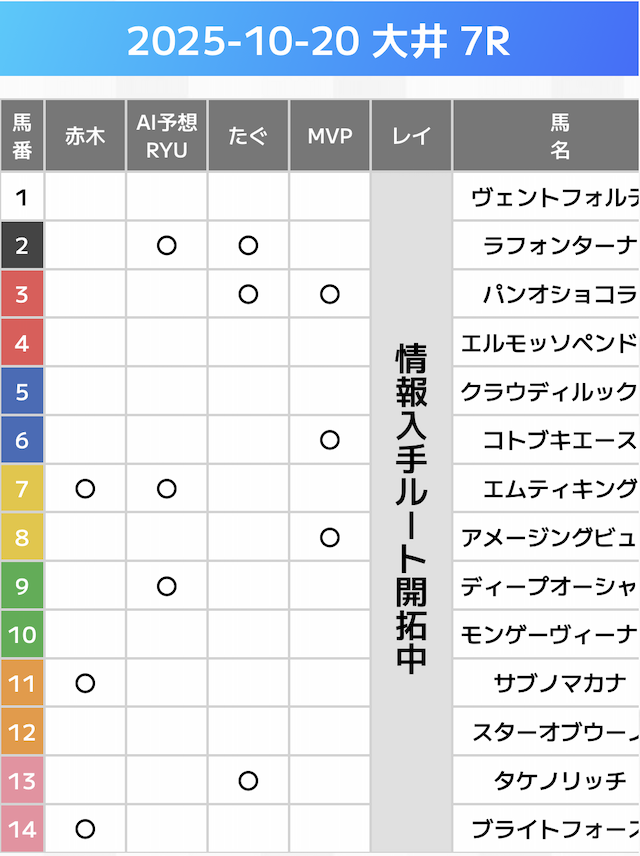The width and height of the screenshot is (640, 856).
Task: Select the AI予想 RYU column header
Action: pos(167,136)
